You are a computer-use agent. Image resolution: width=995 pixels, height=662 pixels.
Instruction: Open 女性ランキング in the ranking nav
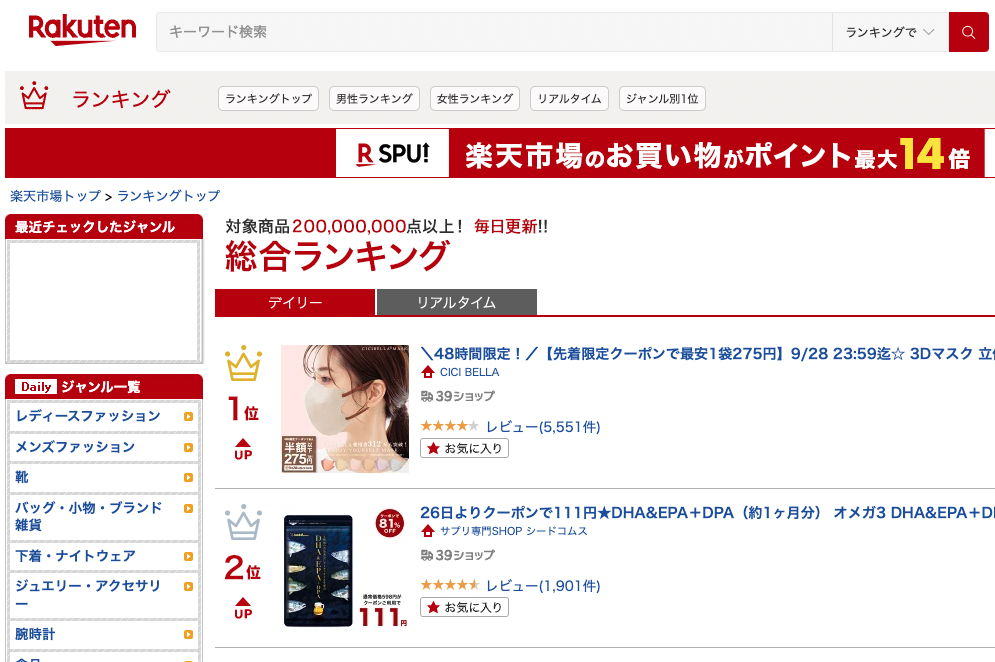click(475, 98)
